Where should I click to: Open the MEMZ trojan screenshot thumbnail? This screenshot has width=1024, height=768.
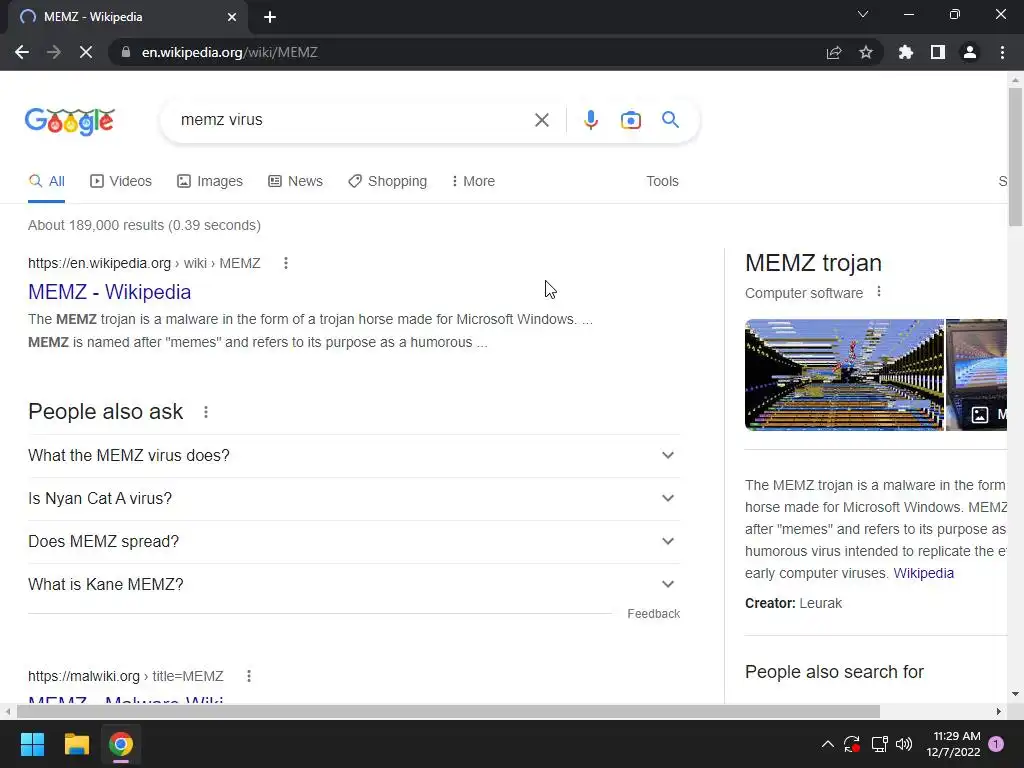pyautogui.click(x=844, y=375)
